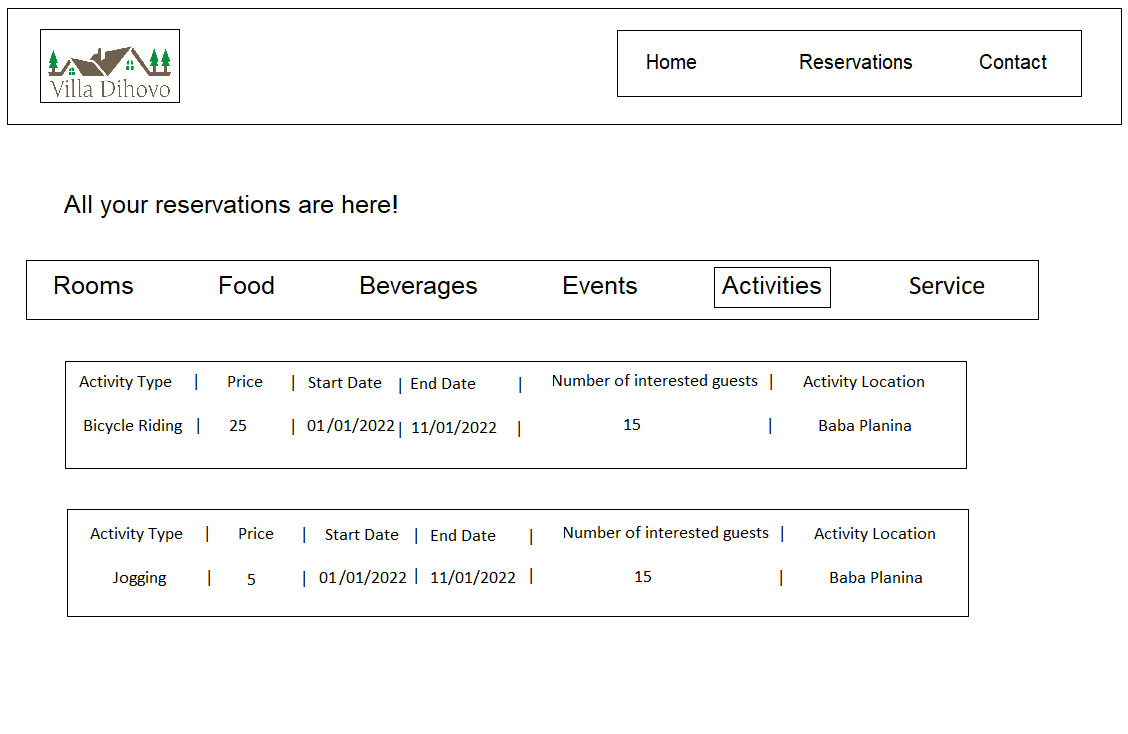Click Jogging's end date 11/01/2022
1128x734 pixels.
[x=473, y=578]
